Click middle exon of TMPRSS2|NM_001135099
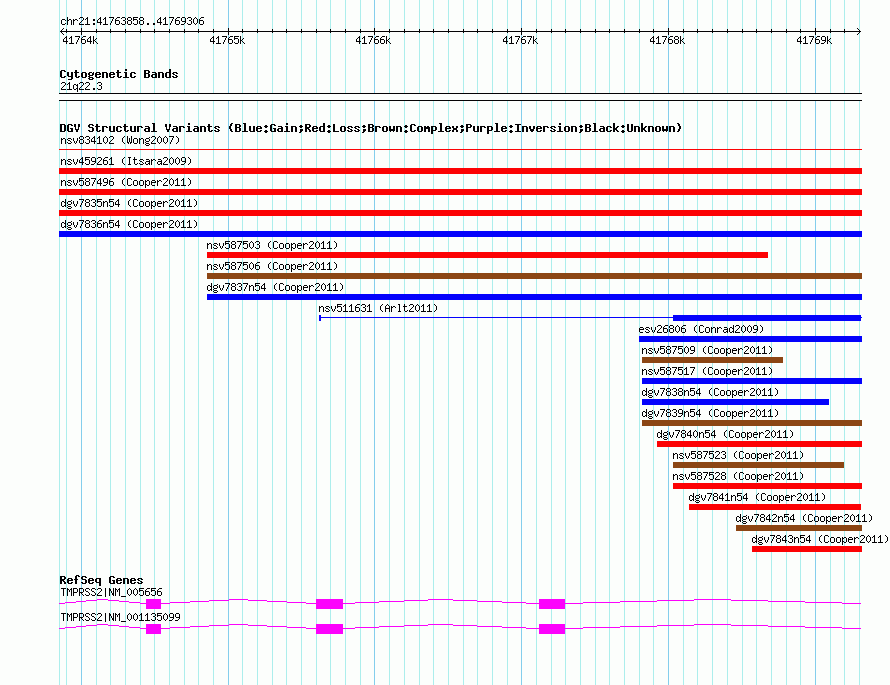Image resolution: width=890 pixels, height=685 pixels. [x=329, y=629]
